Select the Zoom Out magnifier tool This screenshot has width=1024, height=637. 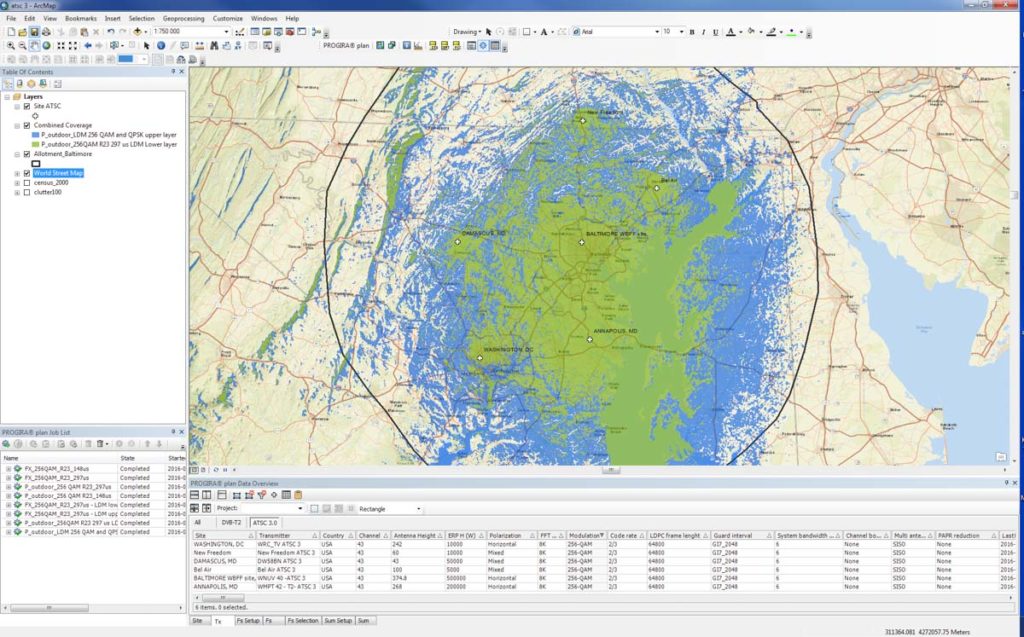[x=22, y=46]
